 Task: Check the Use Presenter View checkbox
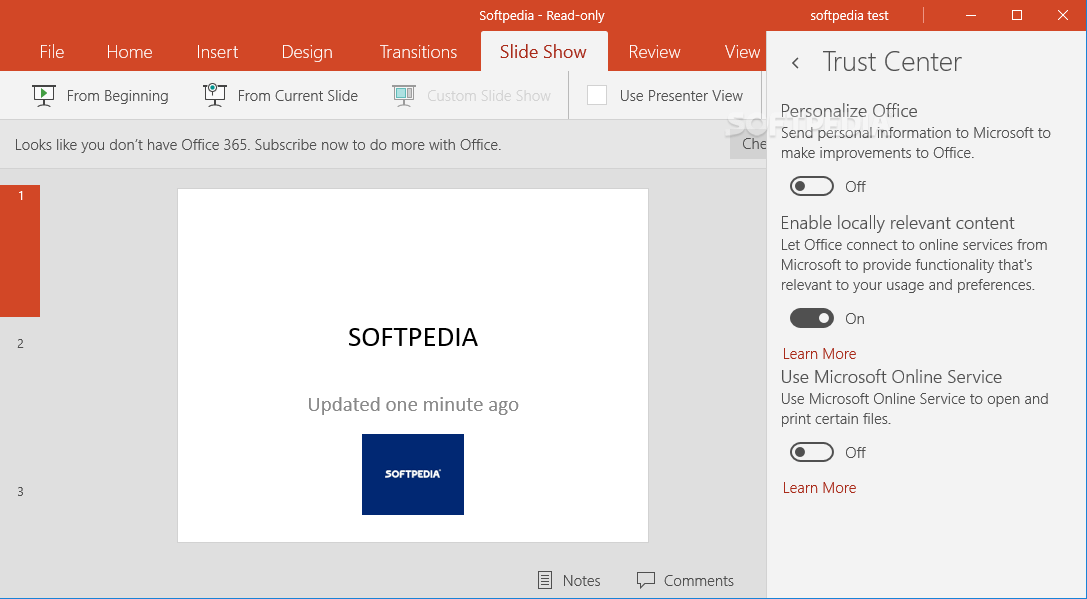click(x=597, y=95)
